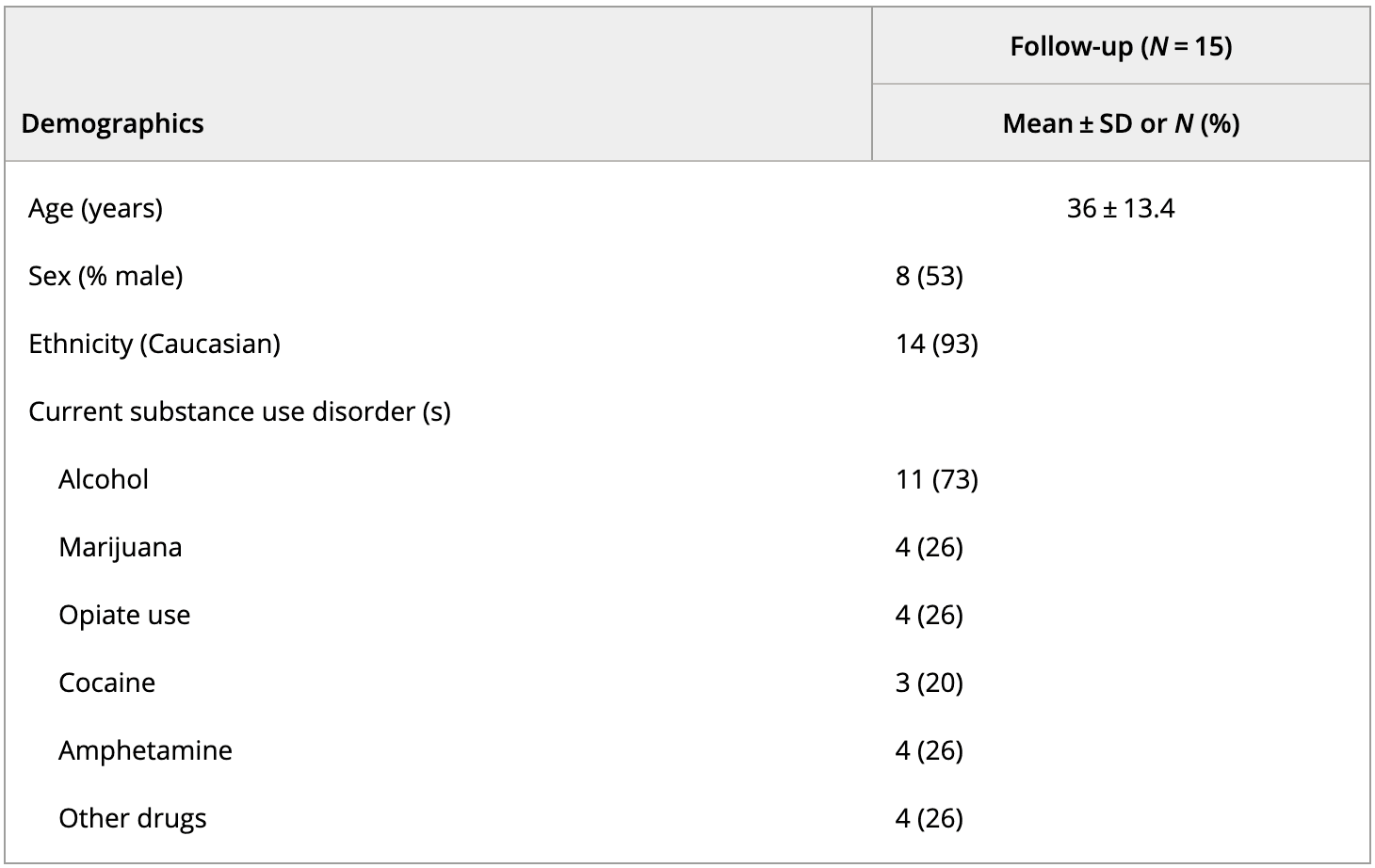Select the Age (years) row label
1375x868 pixels.
coord(95,208)
